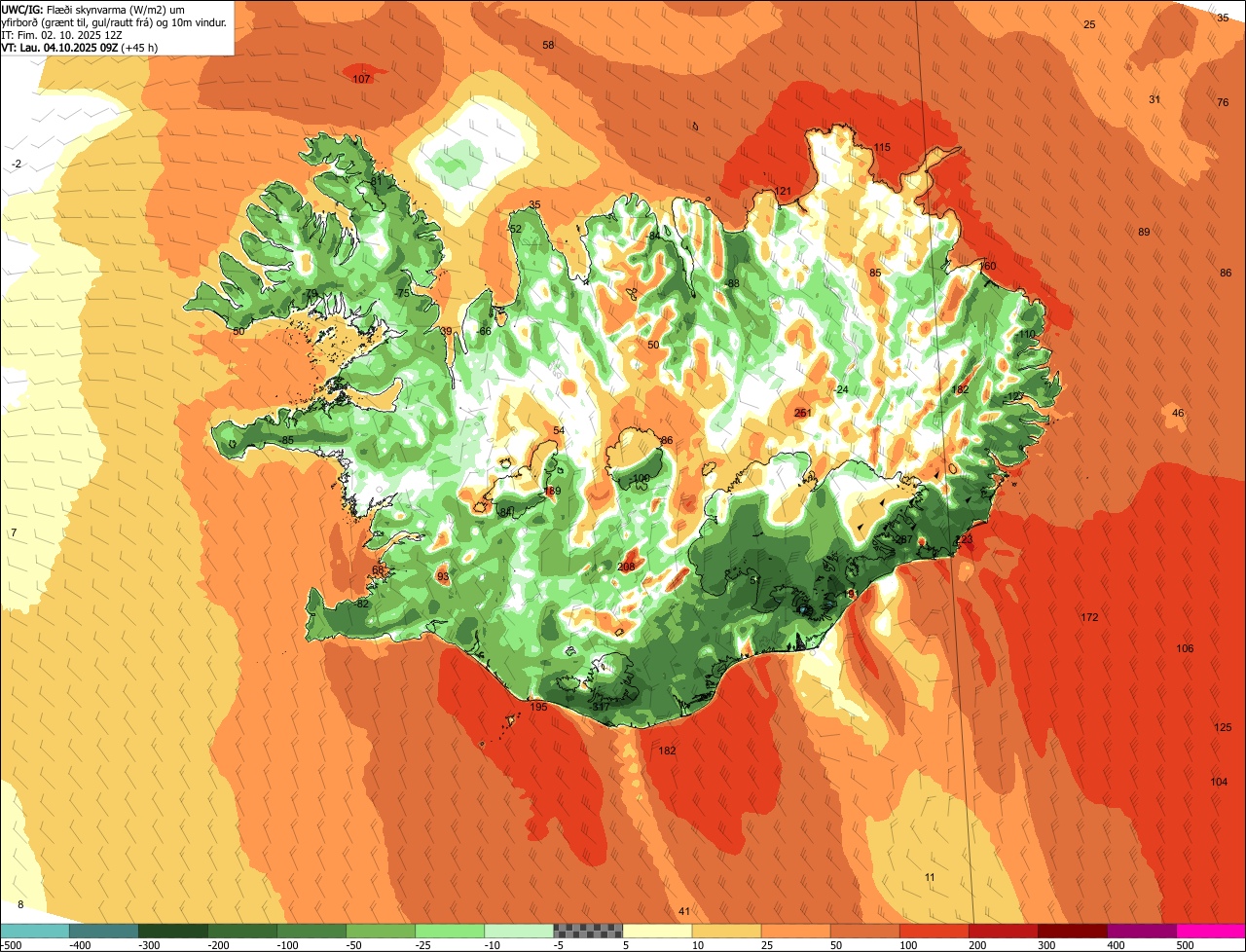
Task: Pick the red-orange swatch between 100 and 200
Action: [934, 931]
